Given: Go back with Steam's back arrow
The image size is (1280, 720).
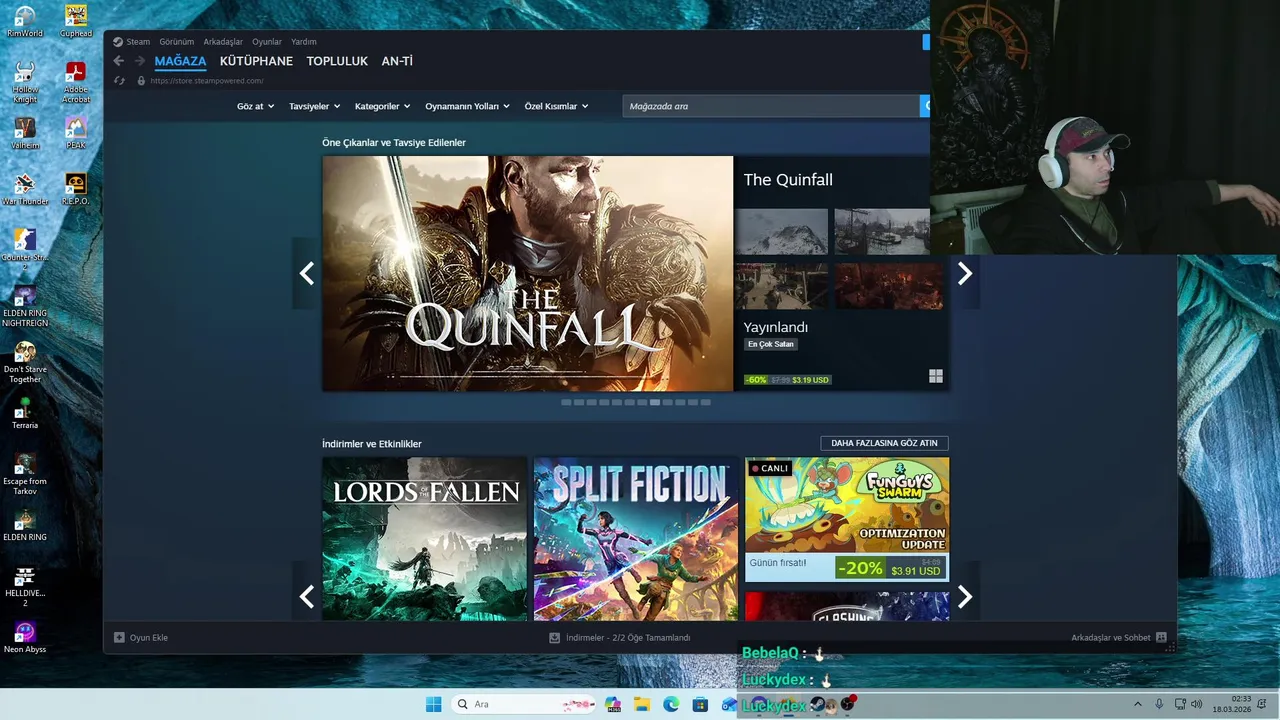Looking at the screenshot, I should 119,61.
